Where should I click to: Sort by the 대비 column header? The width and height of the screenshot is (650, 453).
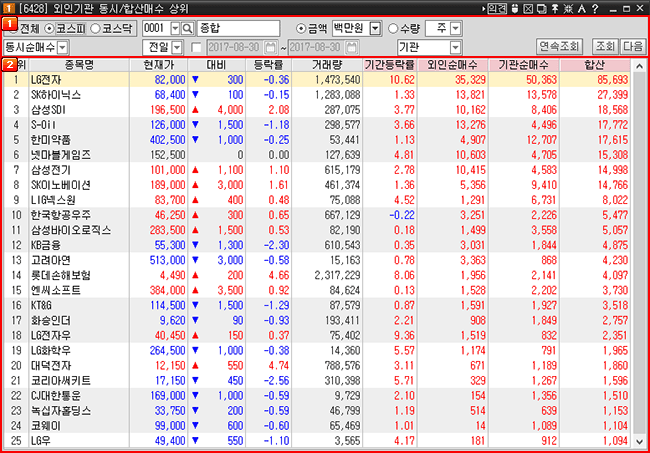point(216,65)
